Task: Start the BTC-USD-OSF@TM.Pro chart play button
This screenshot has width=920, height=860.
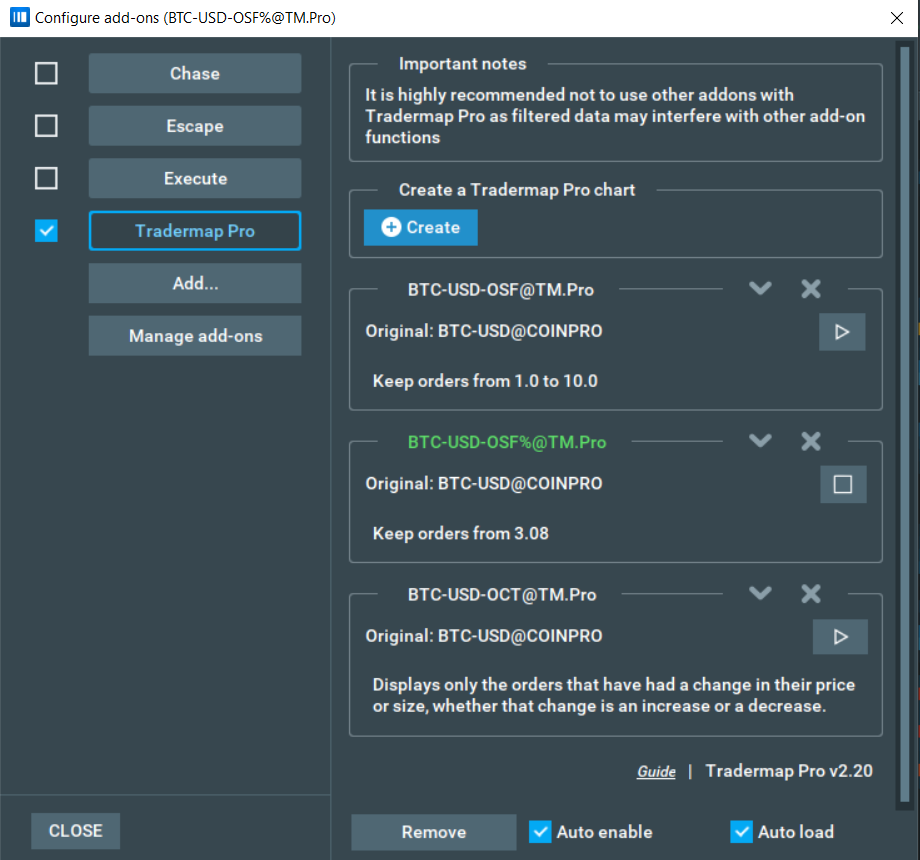Action: pyautogui.click(x=841, y=332)
